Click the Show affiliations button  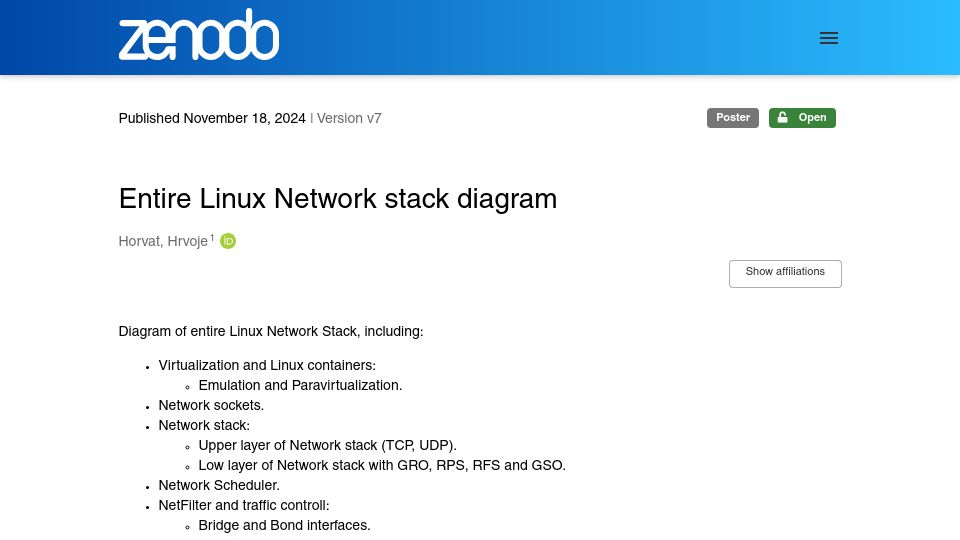tap(785, 273)
